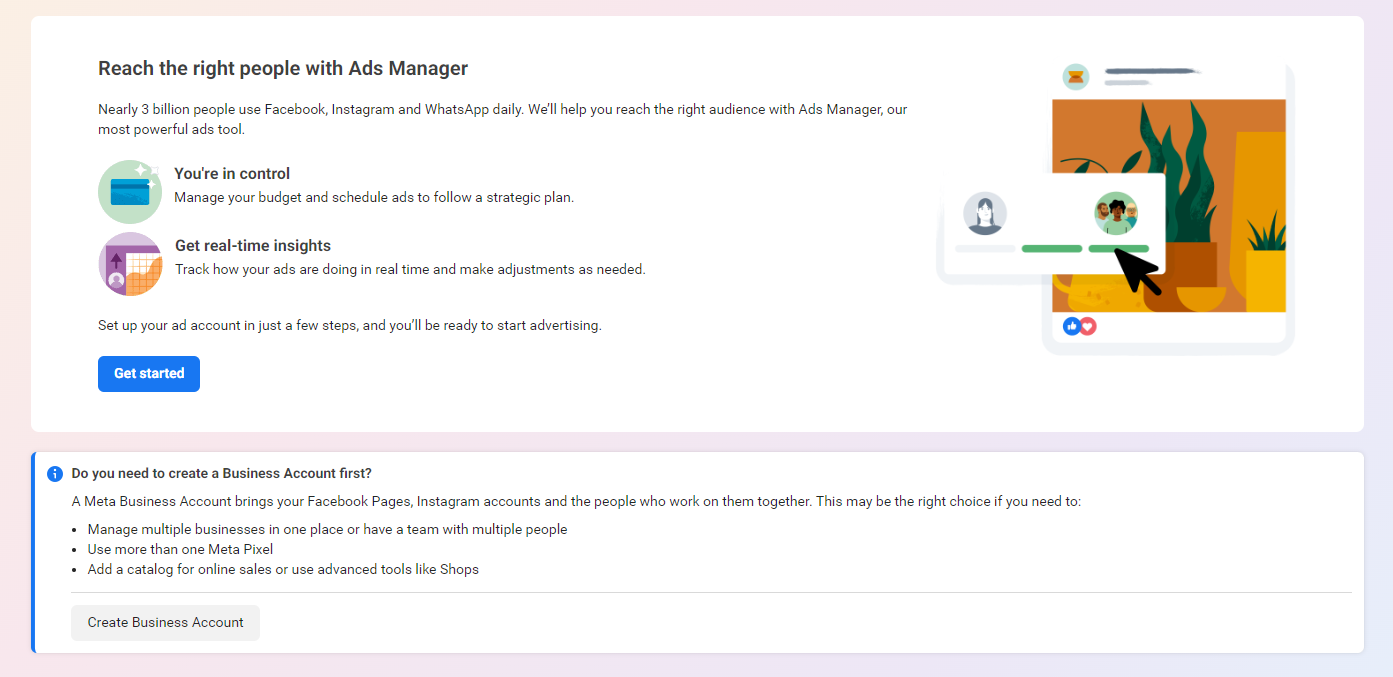Viewport: 1393px width, 677px height.
Task: Click 'Track how your ads are doing' text
Action: point(410,270)
